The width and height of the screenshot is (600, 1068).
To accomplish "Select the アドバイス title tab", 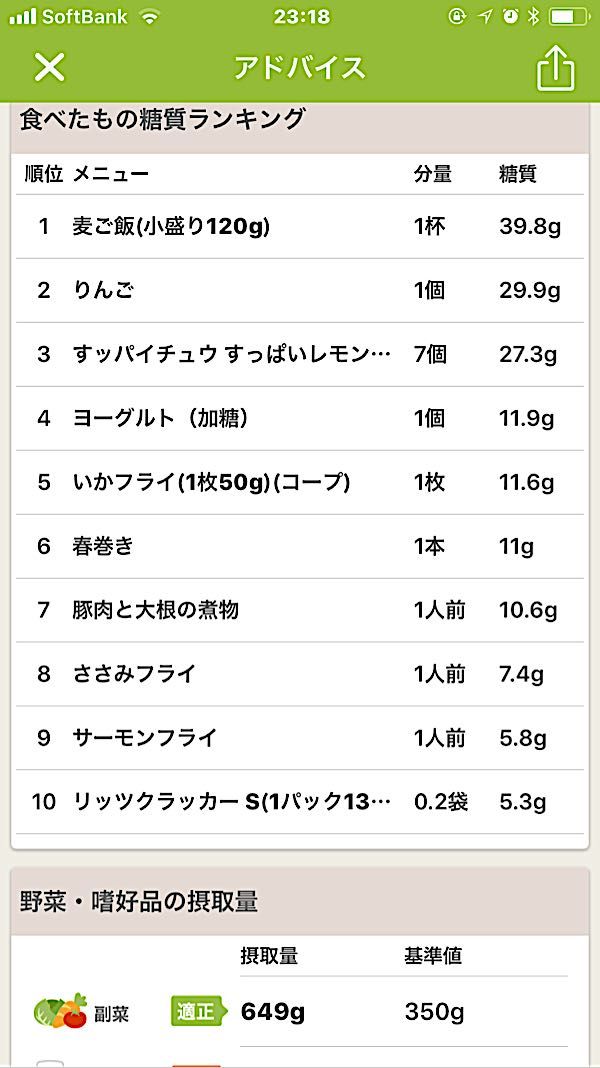I will [300, 67].
